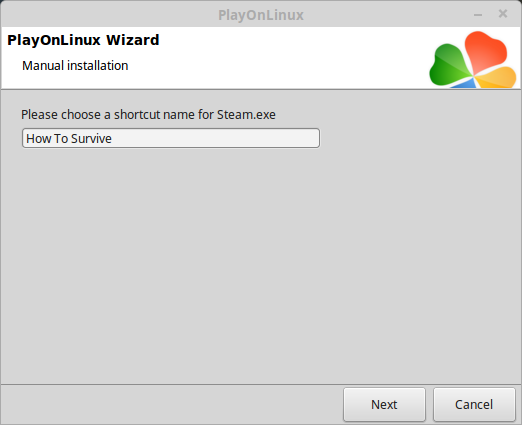Click 'Steam.exe' in the prompt label
Screen dimensions: 522x425
coord(246,115)
